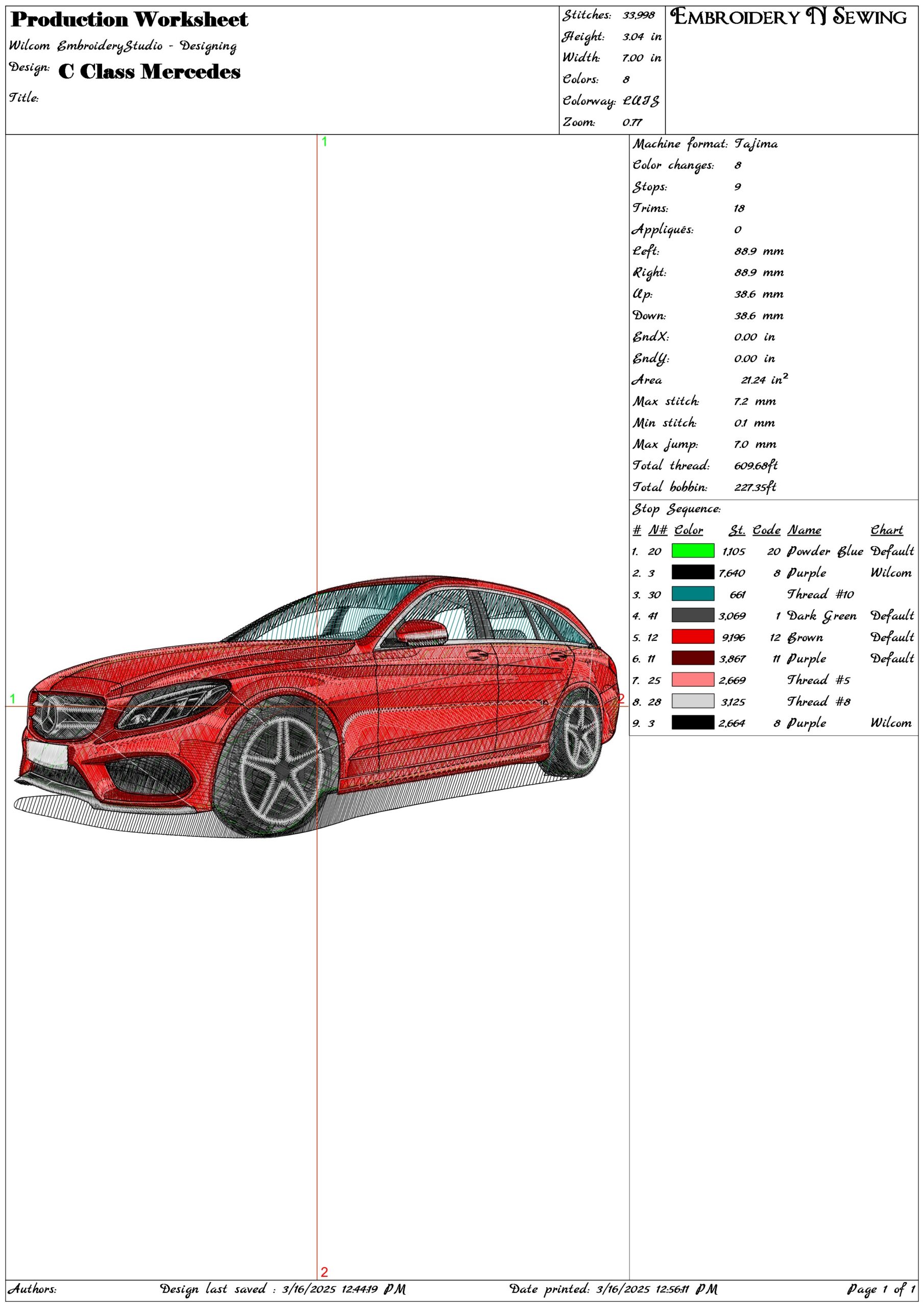The width and height of the screenshot is (924, 1307).
Task: Click the 'Color' column header
Action: [688, 530]
